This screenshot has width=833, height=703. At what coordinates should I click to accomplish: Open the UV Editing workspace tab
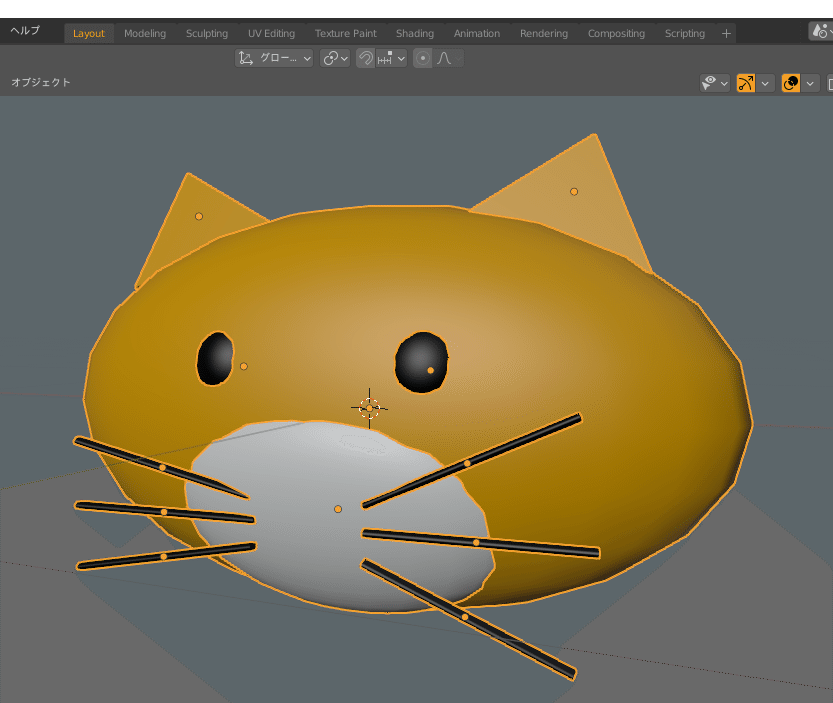[271, 33]
